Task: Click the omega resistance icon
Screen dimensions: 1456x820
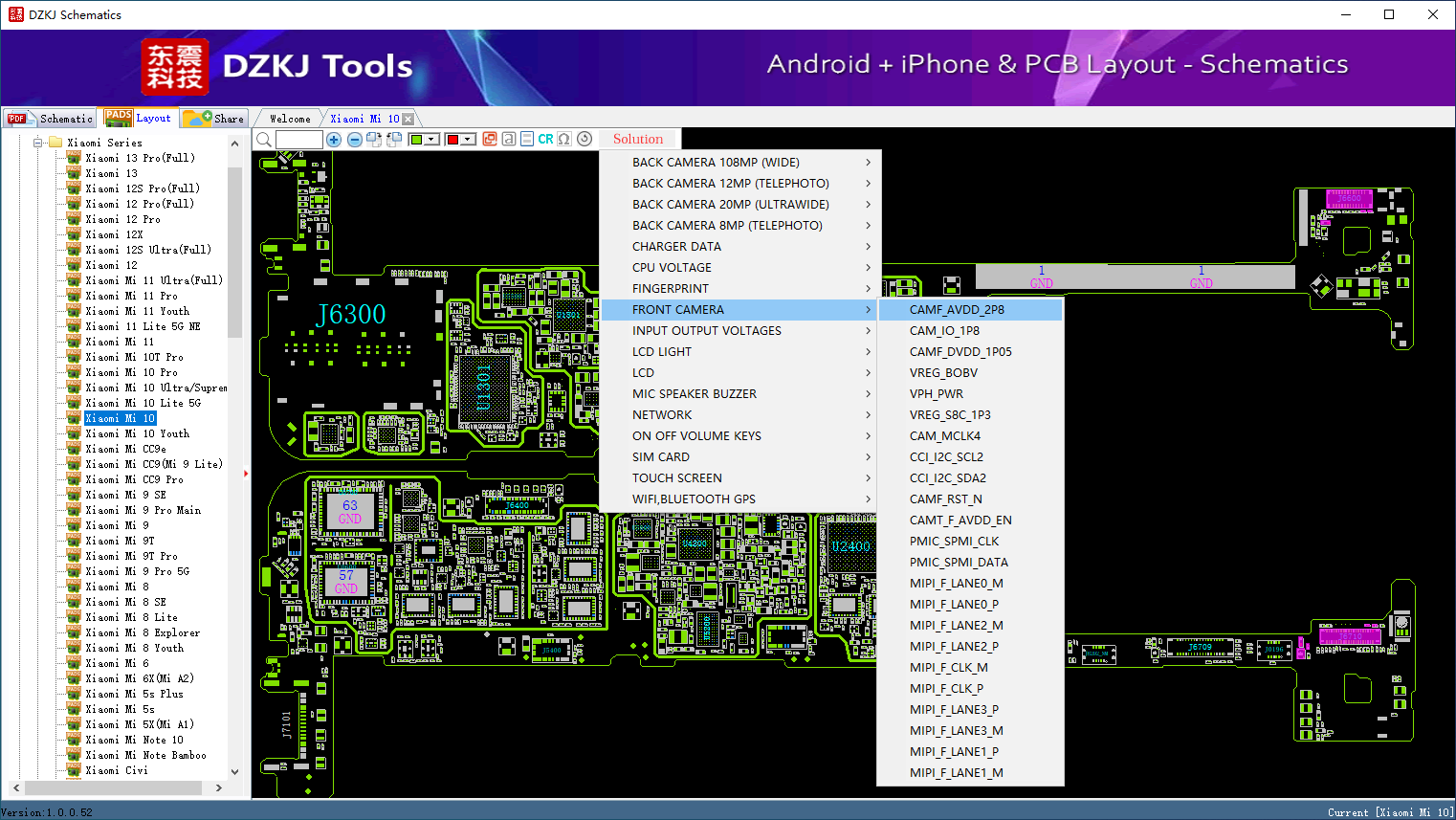Action: pos(564,140)
